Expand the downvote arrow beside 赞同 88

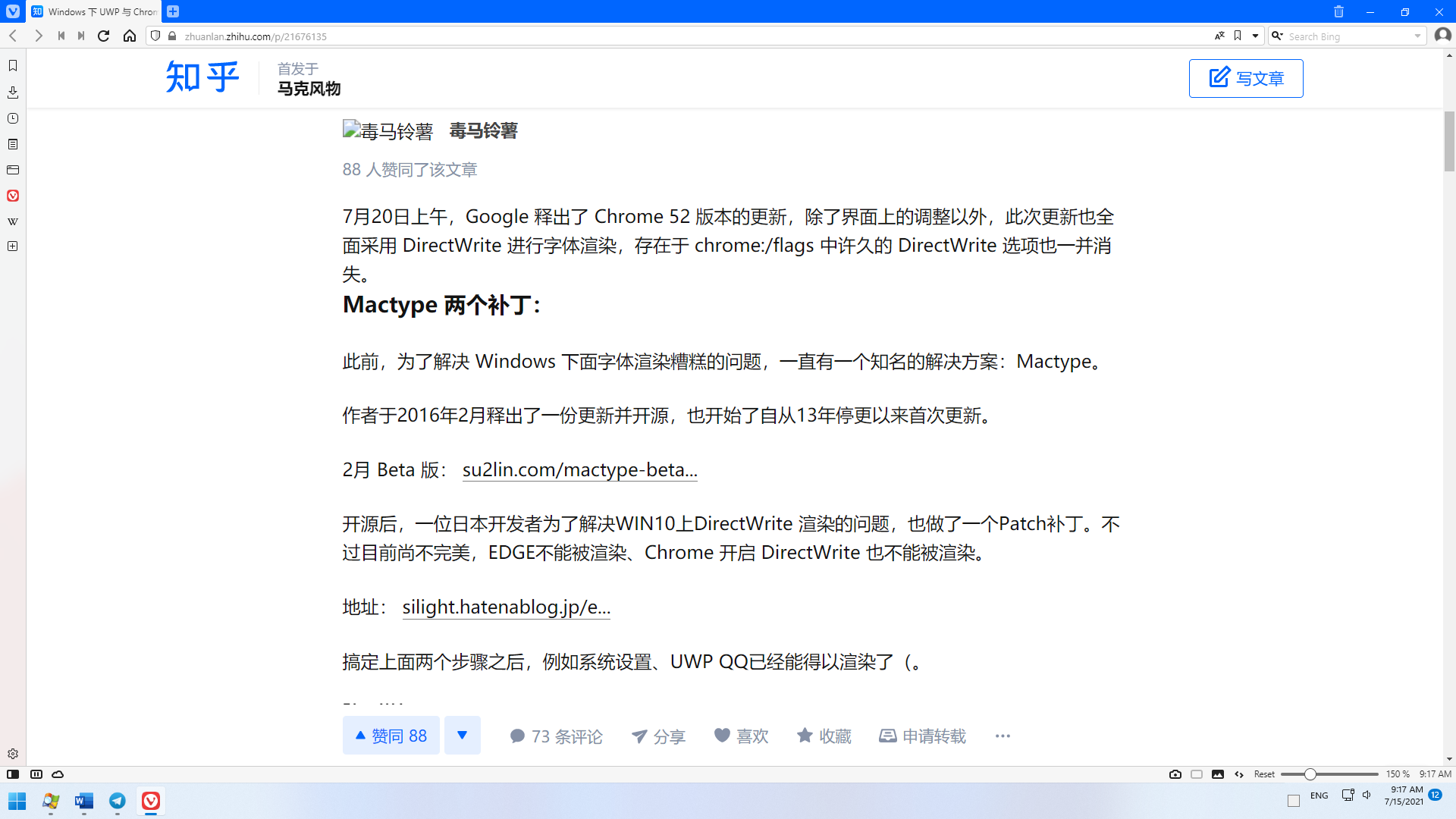click(x=462, y=735)
